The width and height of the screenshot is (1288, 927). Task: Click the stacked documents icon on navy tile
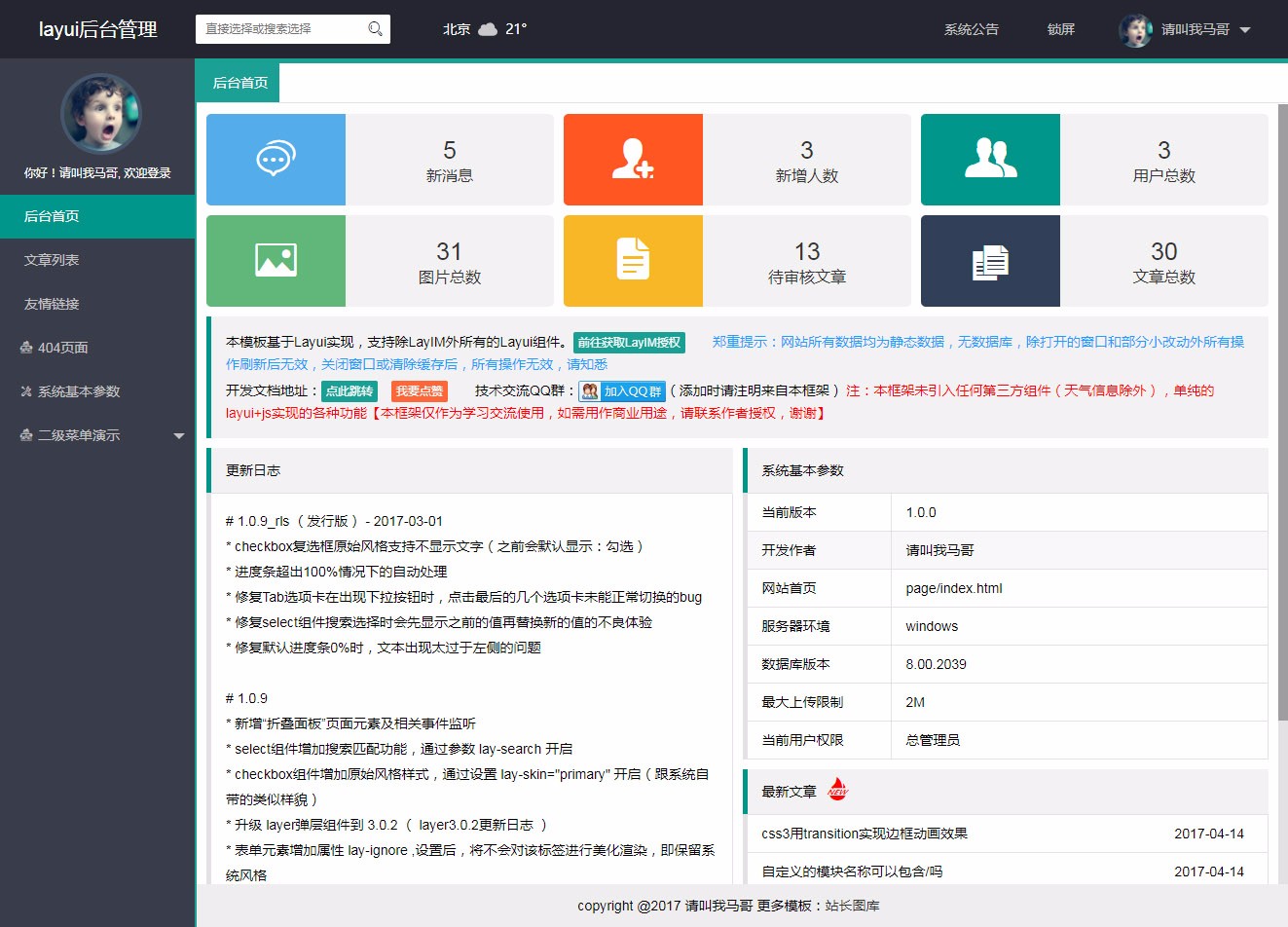tap(990, 261)
